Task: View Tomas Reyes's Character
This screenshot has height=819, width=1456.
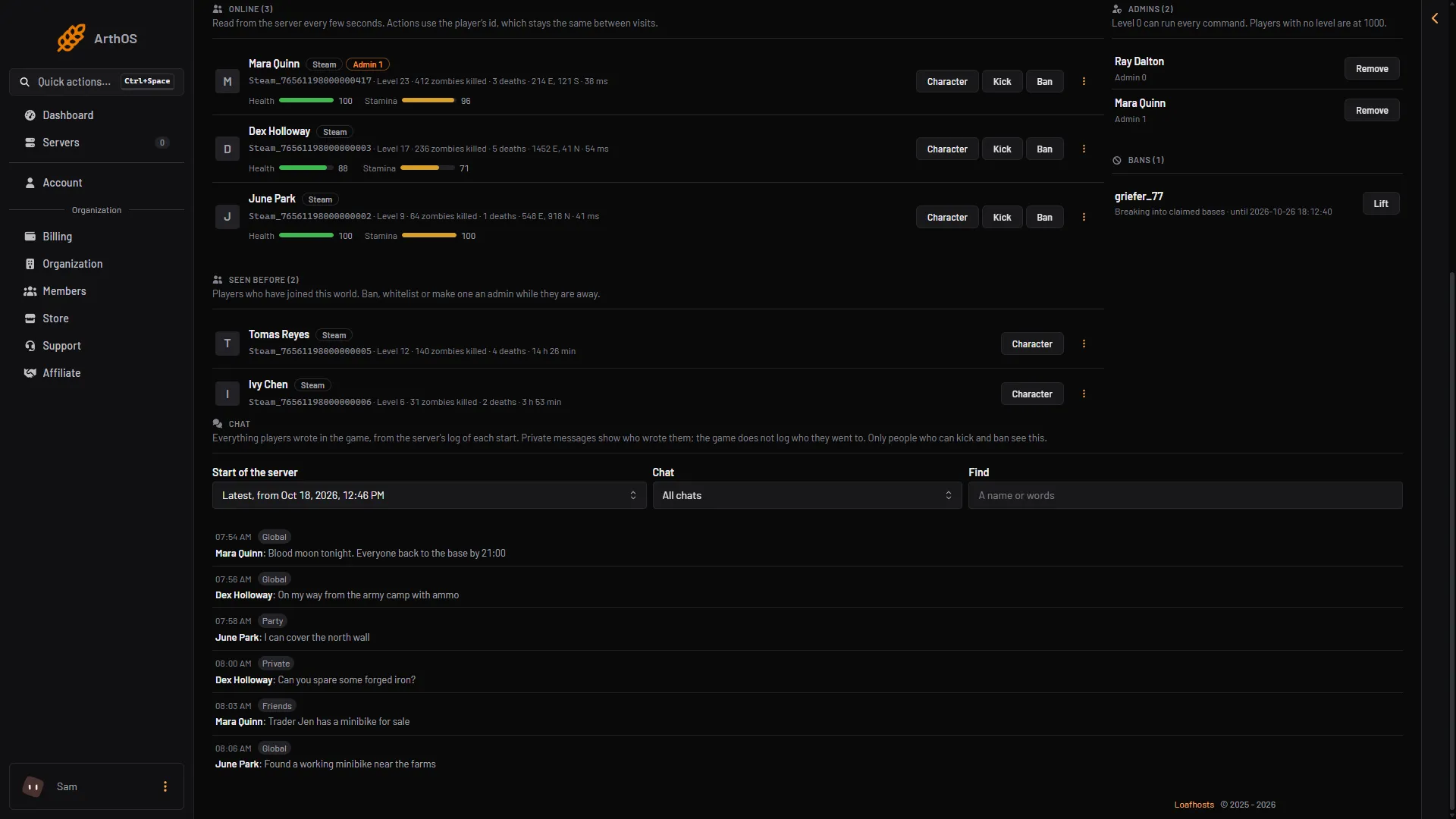Action: [1032, 344]
